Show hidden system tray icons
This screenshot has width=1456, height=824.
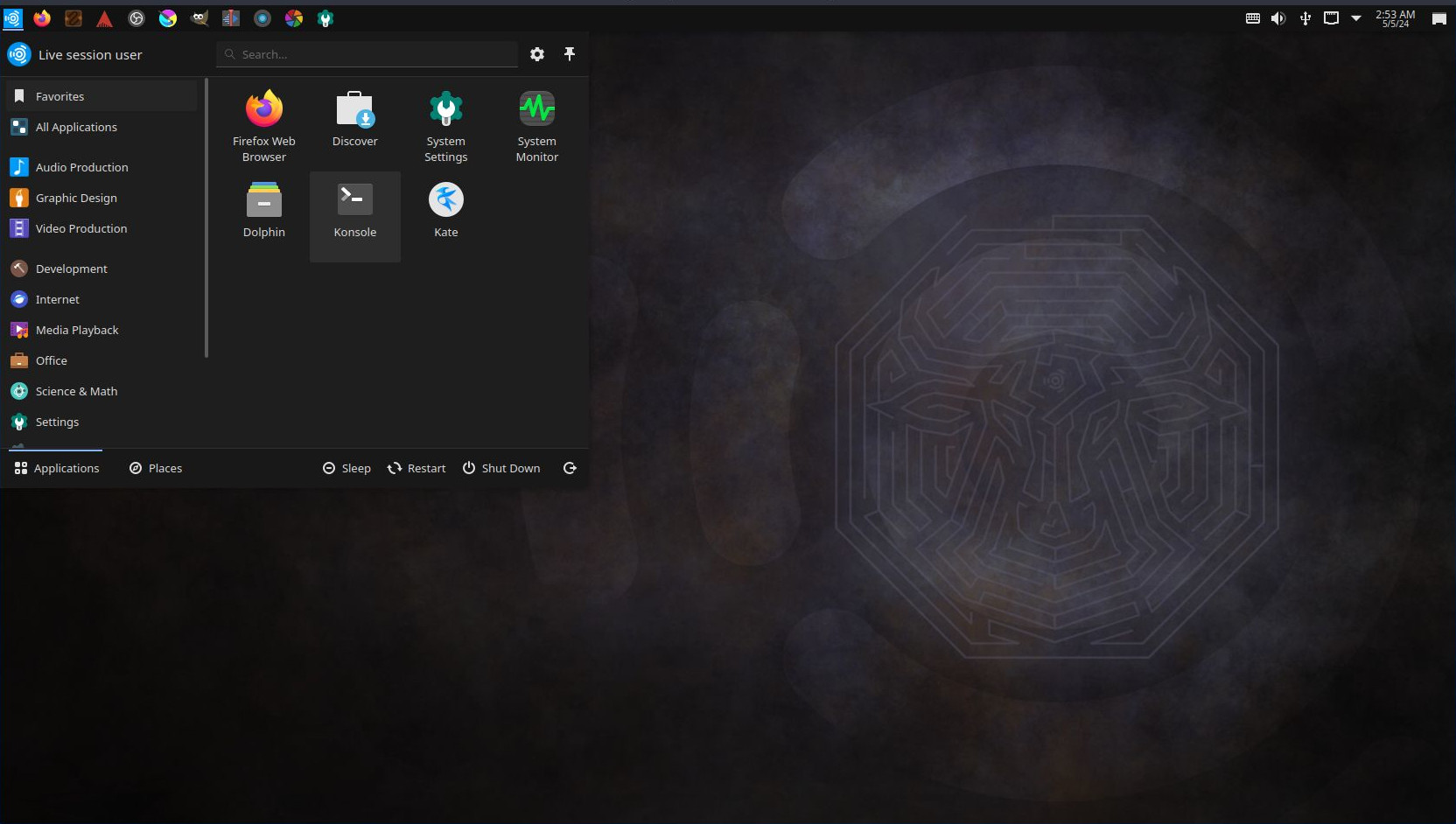pyautogui.click(x=1356, y=18)
